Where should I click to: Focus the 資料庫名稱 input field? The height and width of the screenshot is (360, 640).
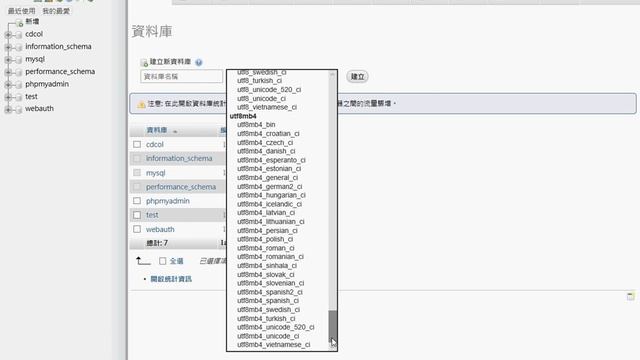pos(181,76)
